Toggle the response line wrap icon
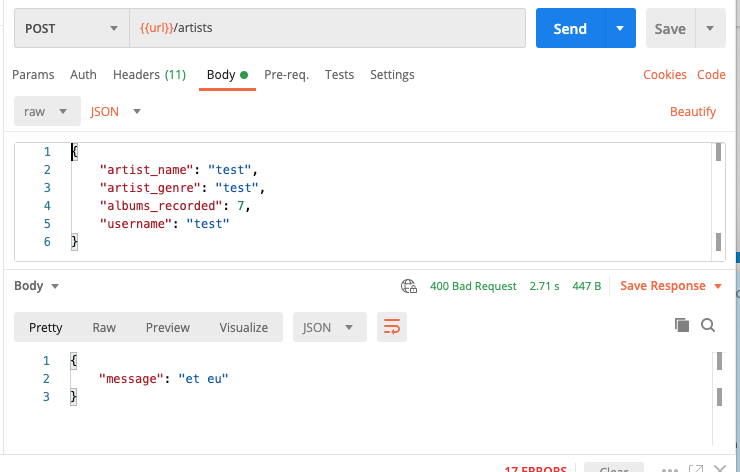Image resolution: width=740 pixels, height=472 pixels. pos(392,327)
